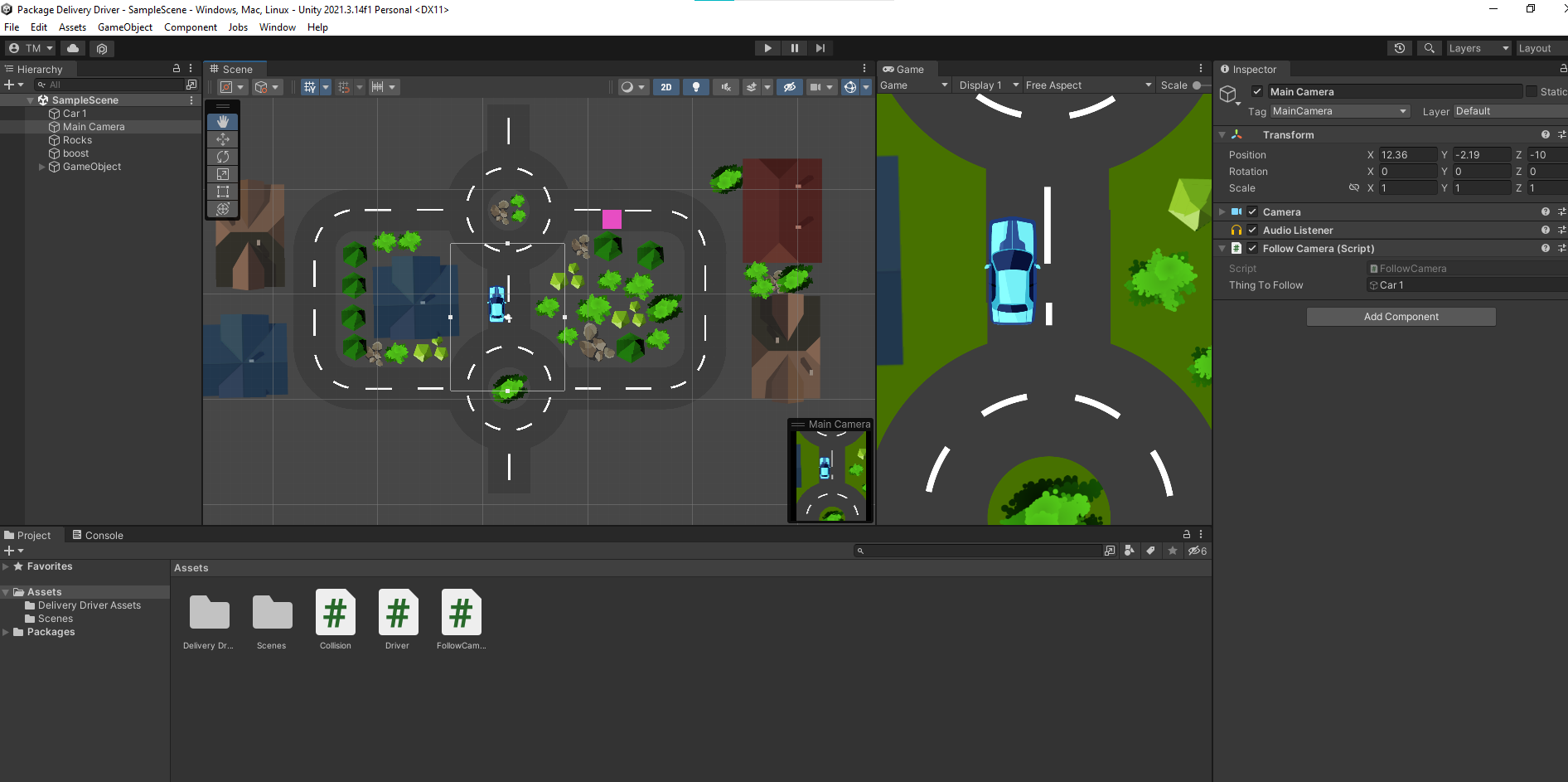Open the Layout dropdown
1568x782 pixels.
coord(1540,48)
